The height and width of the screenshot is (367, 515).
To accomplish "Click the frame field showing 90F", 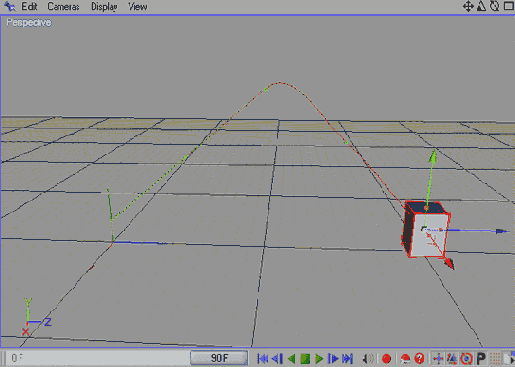I will [219, 358].
